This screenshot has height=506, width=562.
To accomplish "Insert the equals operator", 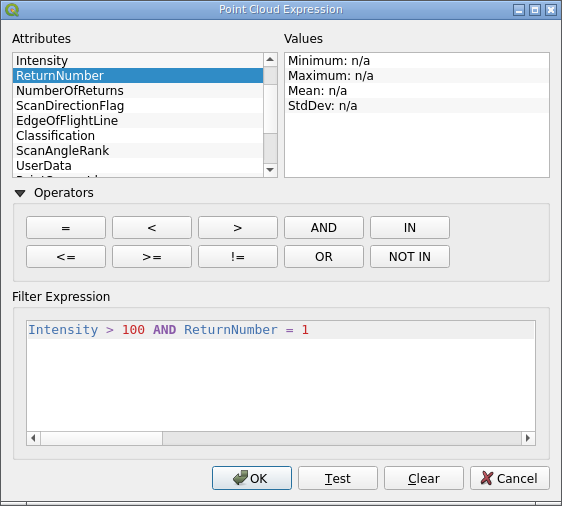I will point(66,228).
